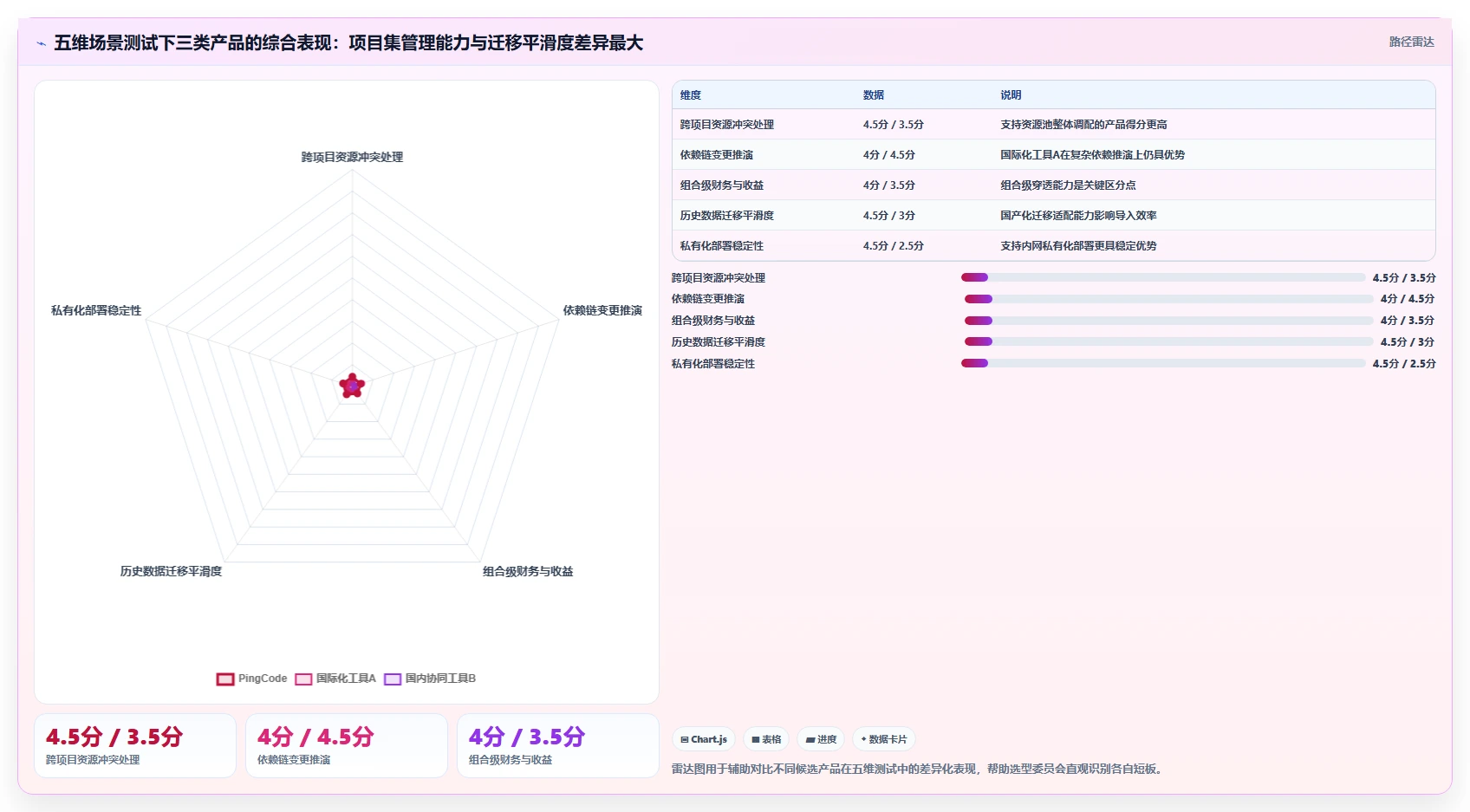
Task: Click radar axis label 组合级财务与收益
Action: point(528,571)
